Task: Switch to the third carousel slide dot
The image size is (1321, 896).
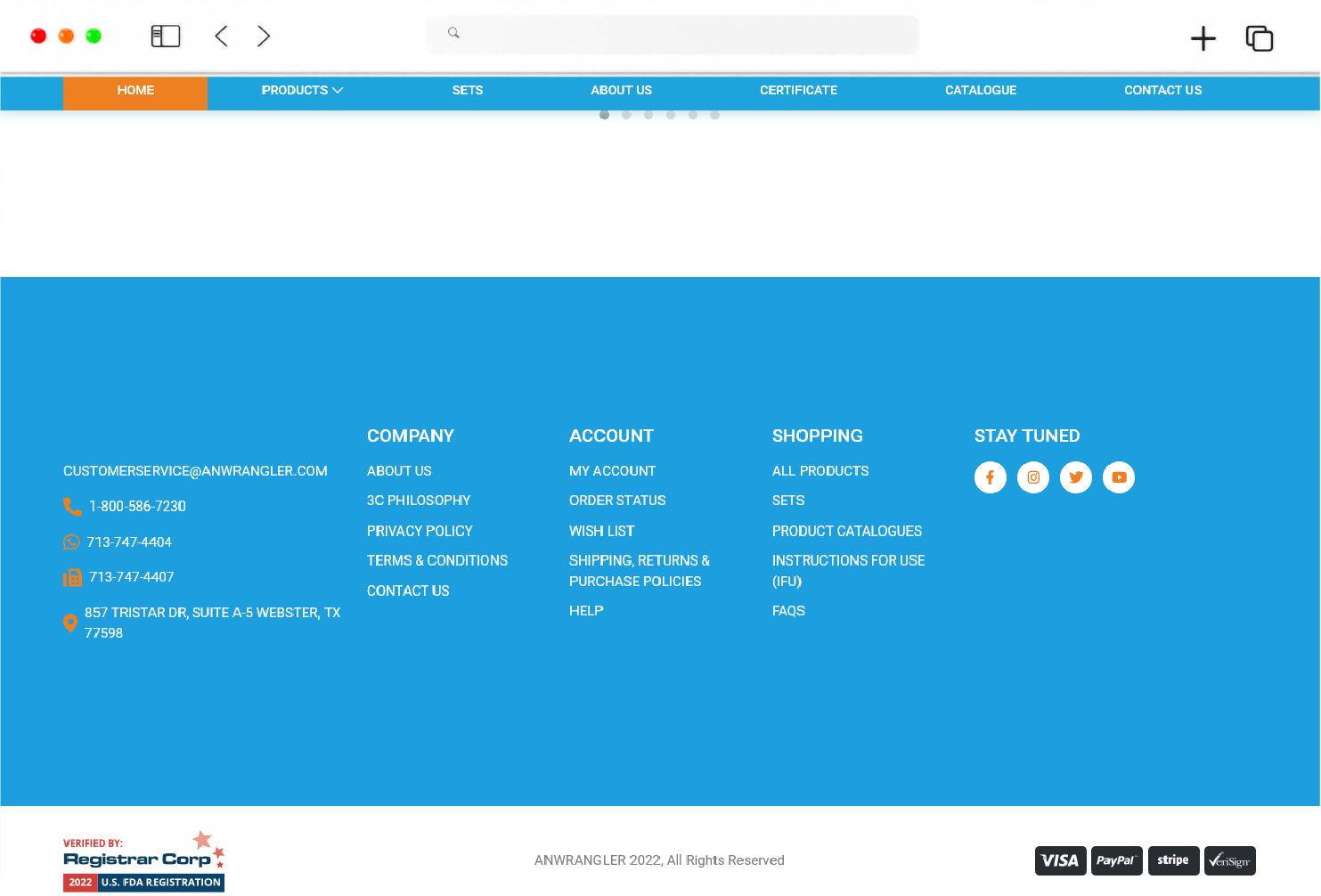Action: click(648, 115)
